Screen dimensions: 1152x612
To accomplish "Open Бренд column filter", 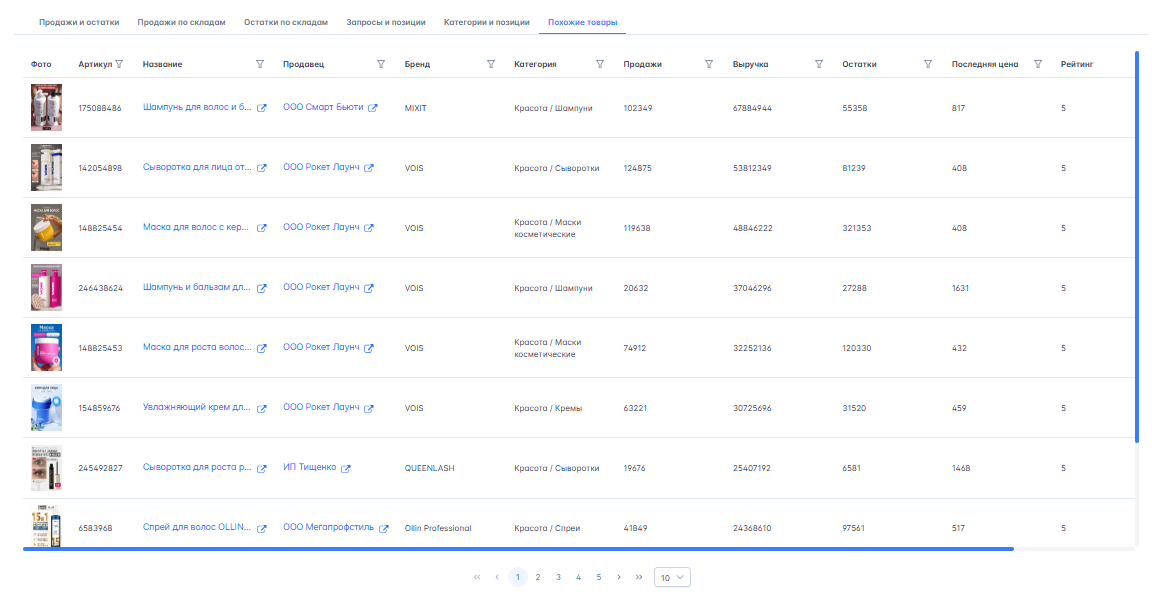I will click(x=491, y=64).
